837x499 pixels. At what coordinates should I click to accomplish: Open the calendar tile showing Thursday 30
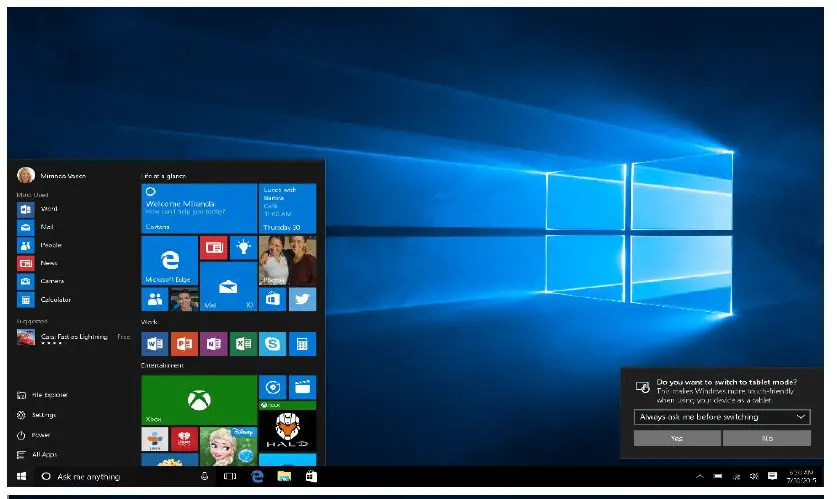point(287,209)
